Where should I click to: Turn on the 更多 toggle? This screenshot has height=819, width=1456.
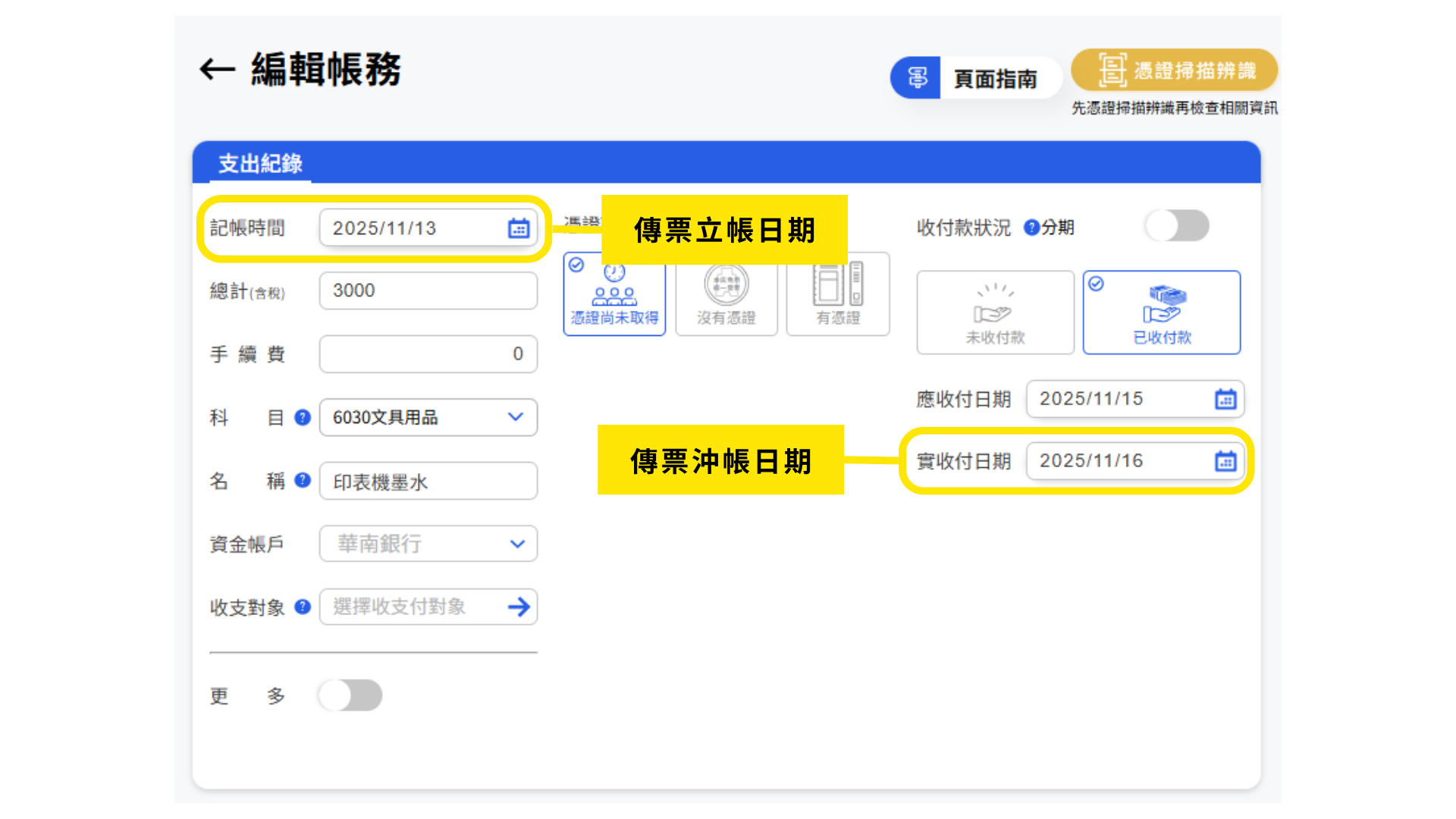(x=350, y=695)
